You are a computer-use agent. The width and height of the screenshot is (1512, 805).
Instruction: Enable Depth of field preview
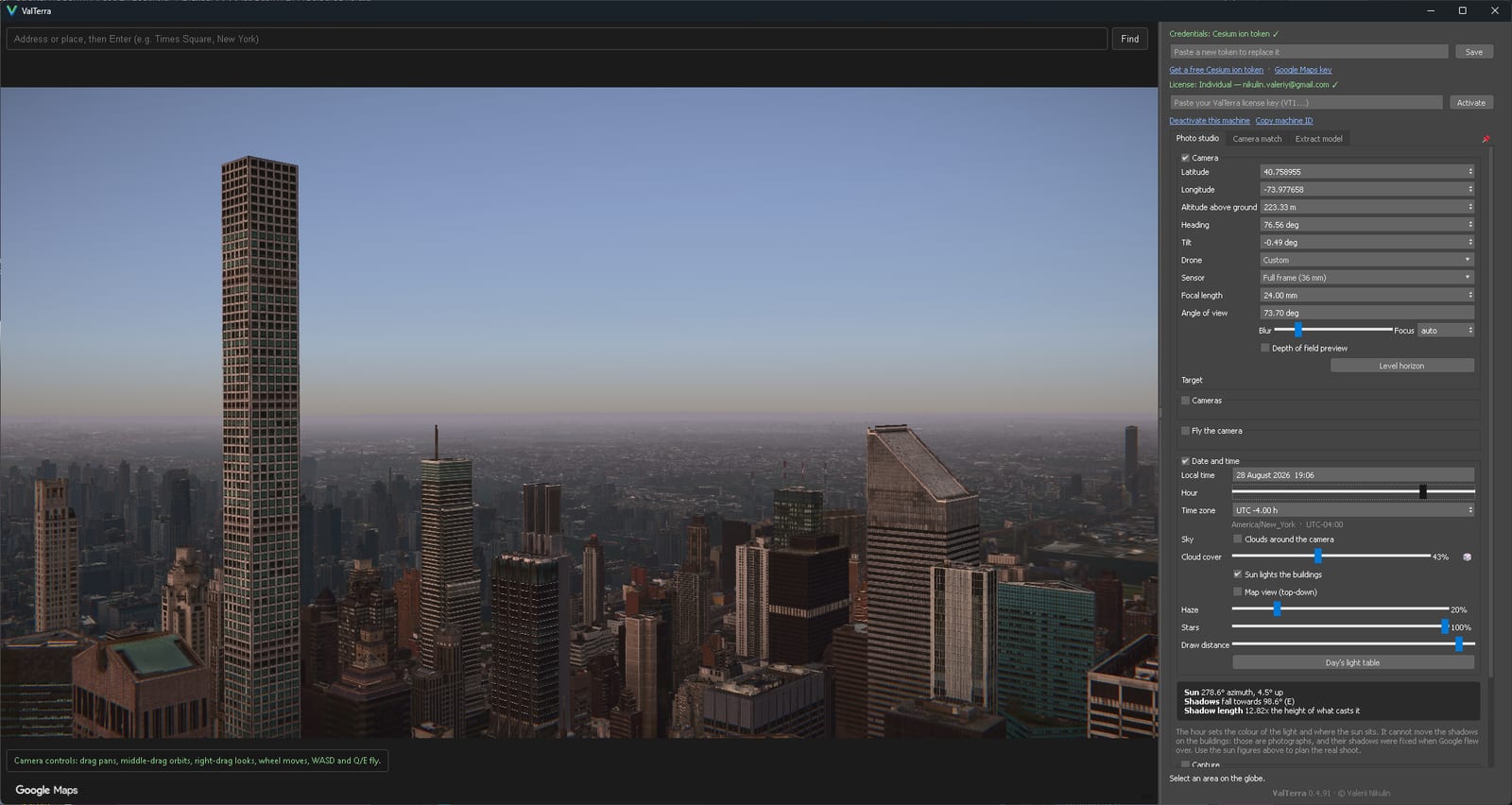pos(1265,348)
